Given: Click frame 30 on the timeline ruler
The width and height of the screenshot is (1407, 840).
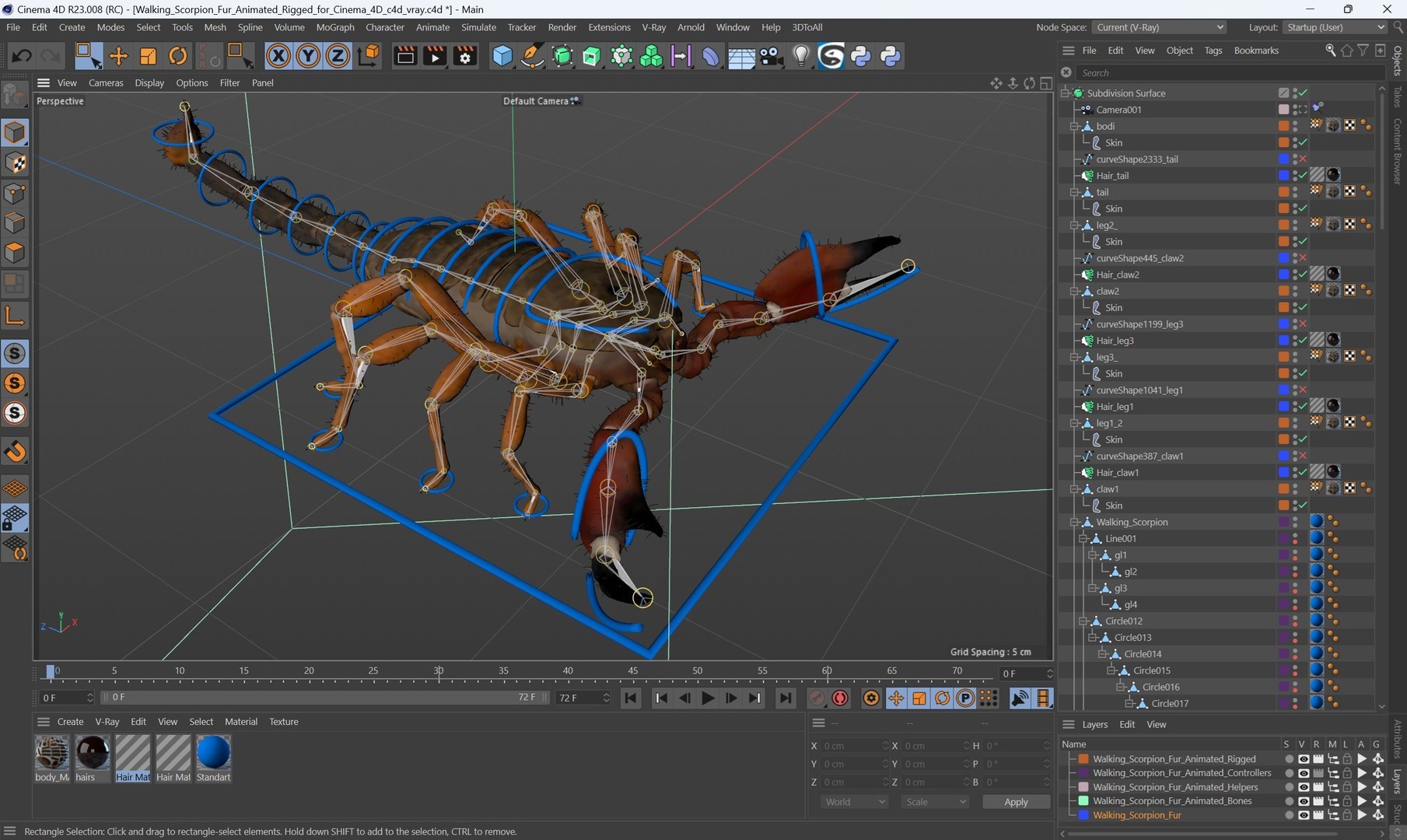Looking at the screenshot, I should click(x=439, y=671).
